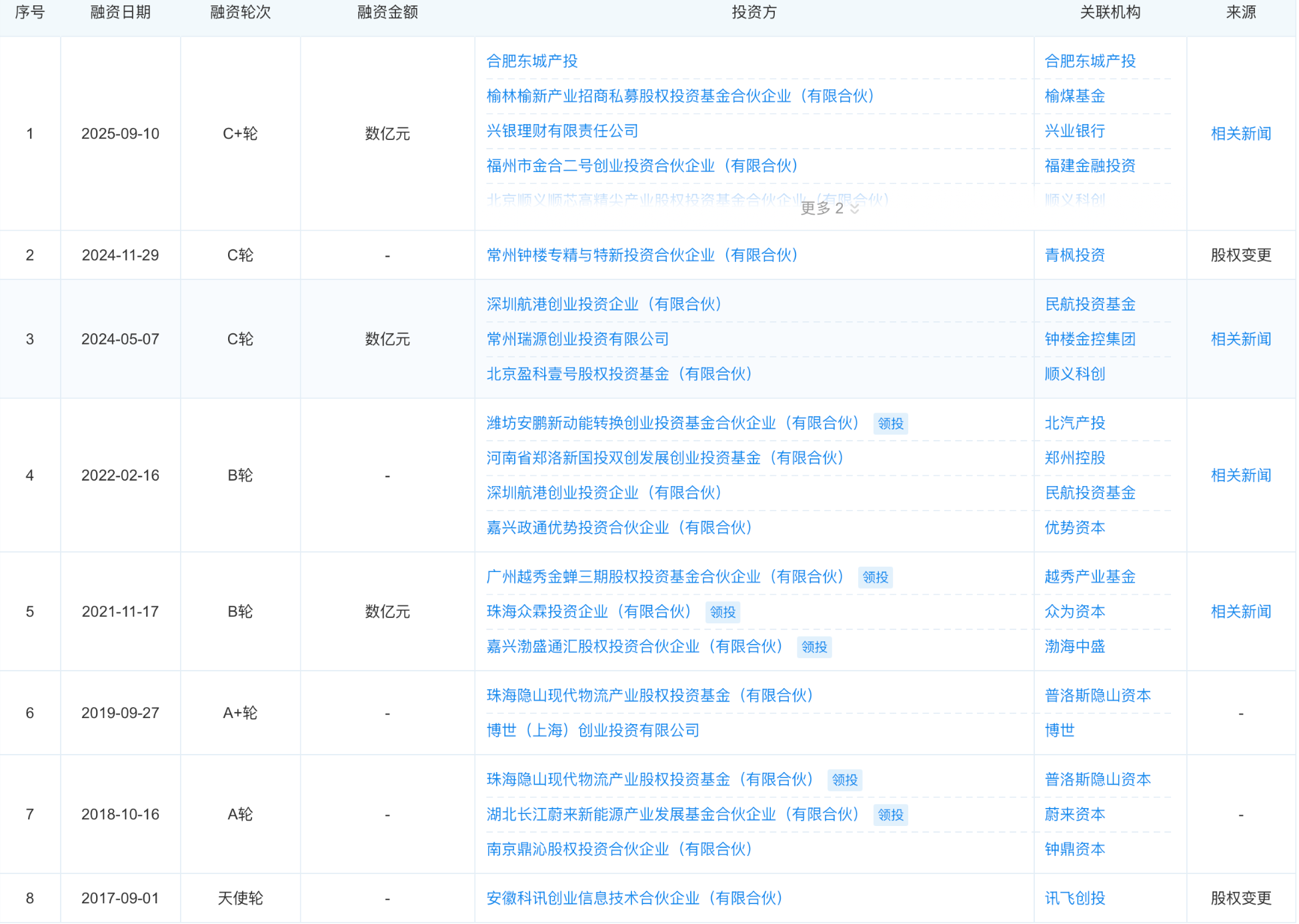Open 相关新闻 for the 2022-02-16 B轮 round
This screenshot has height=924, width=1299.
coord(1240,476)
